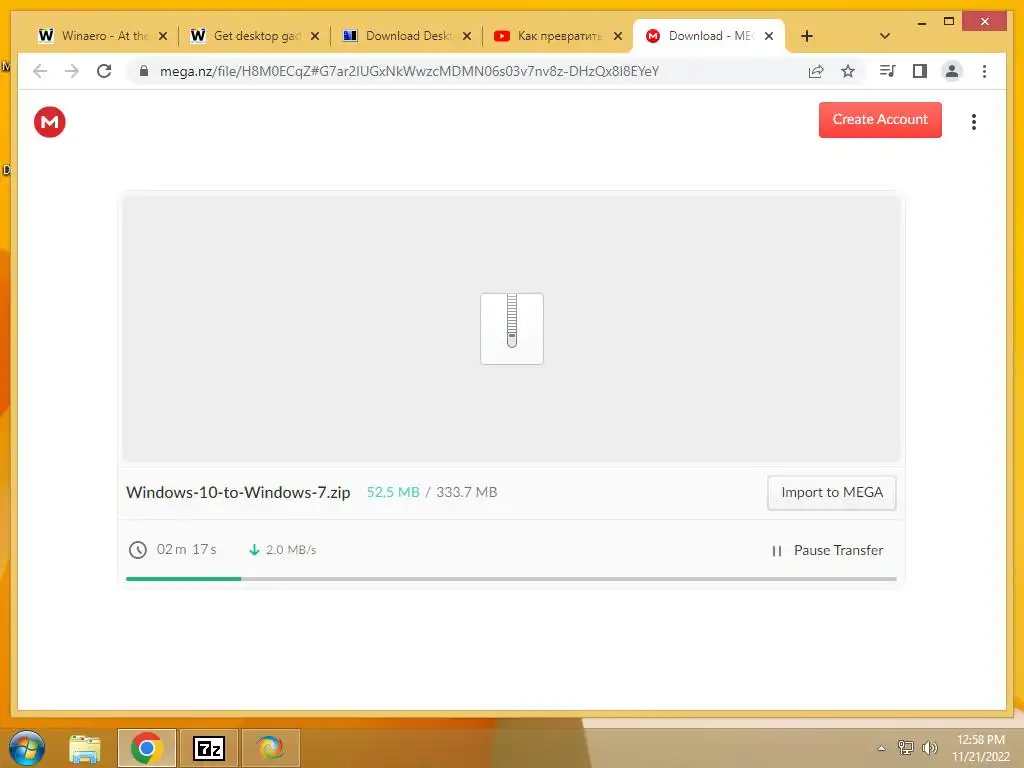The width and height of the screenshot is (1024, 768).
Task: Open a new browser tab
Action: point(807,36)
